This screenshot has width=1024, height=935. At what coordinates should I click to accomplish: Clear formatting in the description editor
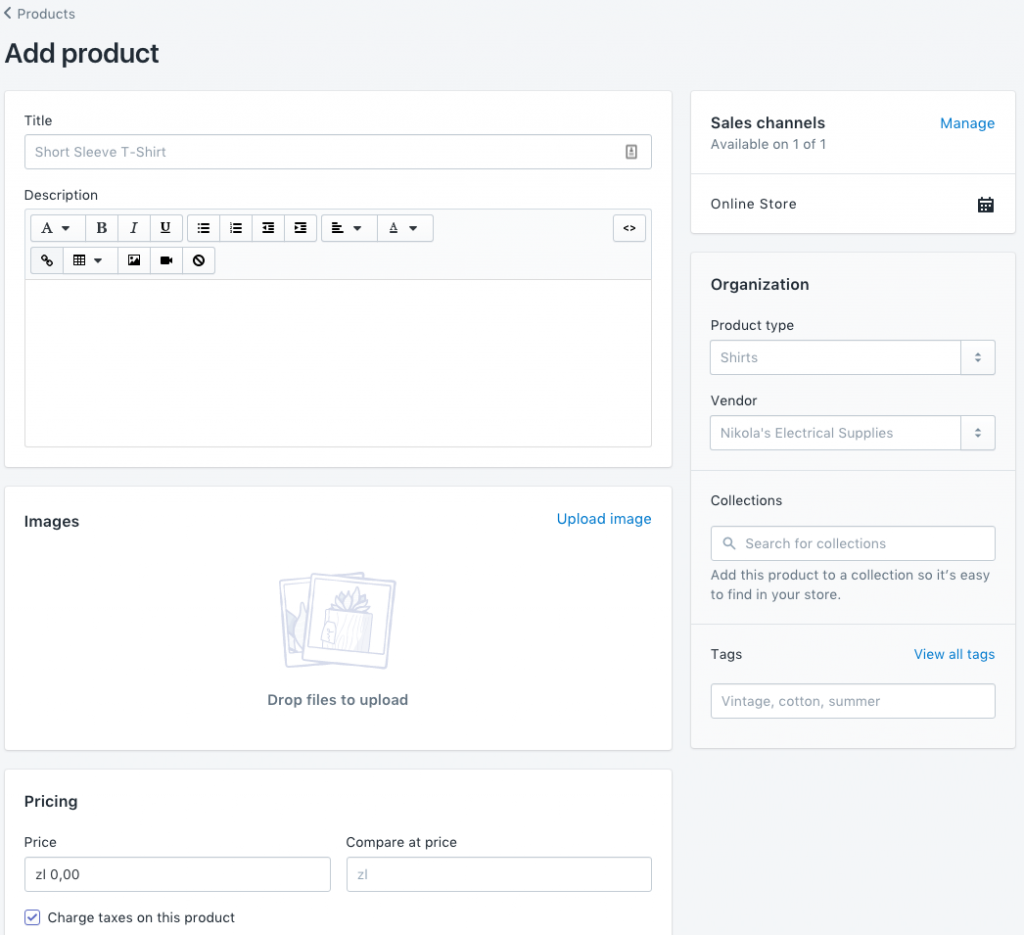click(x=198, y=260)
